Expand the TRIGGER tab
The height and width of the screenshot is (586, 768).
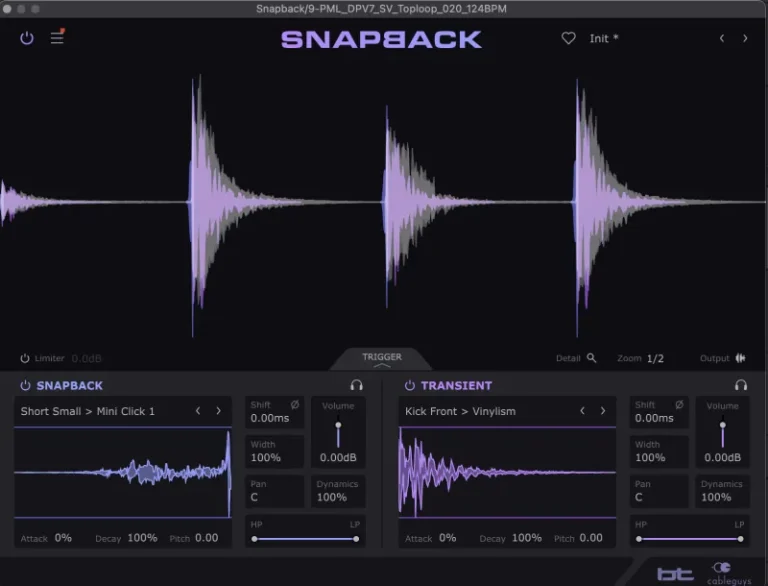[382, 359]
